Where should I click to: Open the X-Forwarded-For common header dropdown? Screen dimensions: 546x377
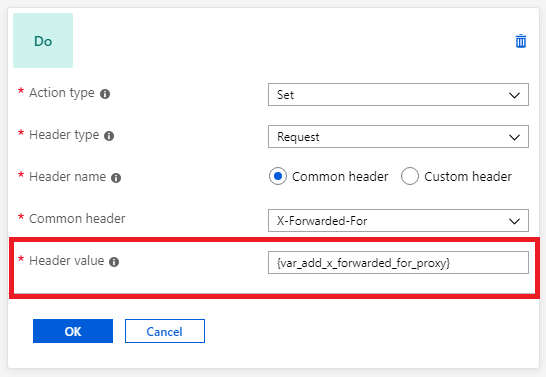(x=398, y=220)
